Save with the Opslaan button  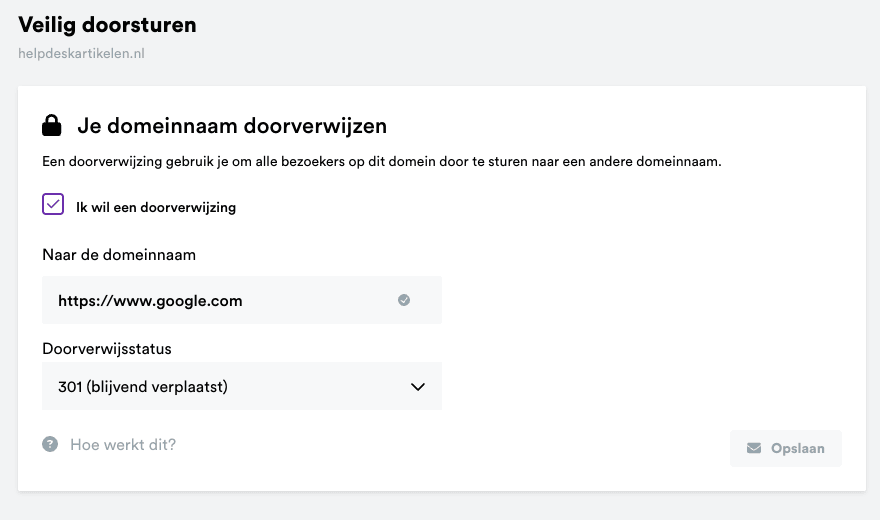click(786, 448)
